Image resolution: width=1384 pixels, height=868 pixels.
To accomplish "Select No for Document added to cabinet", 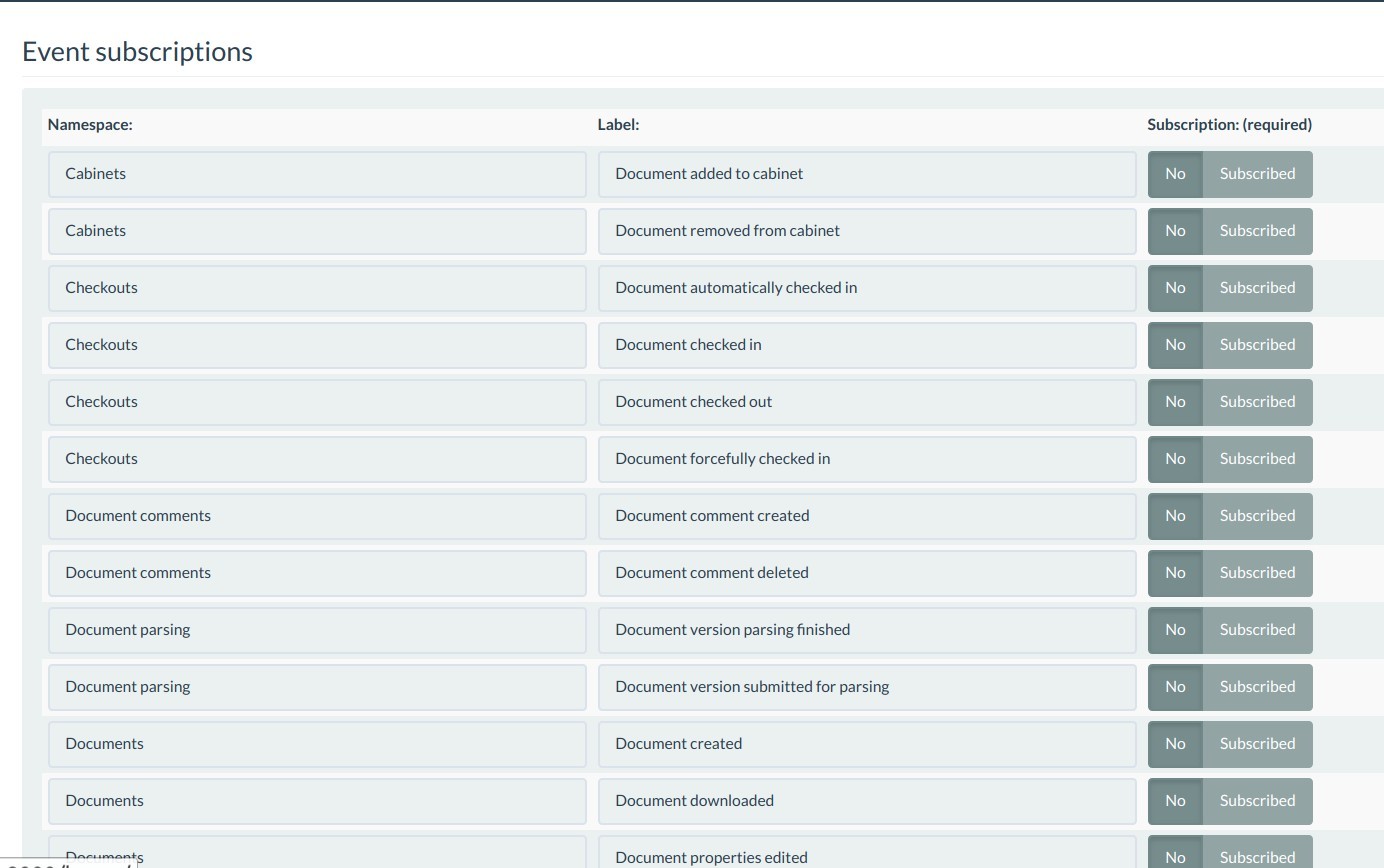I will pos(1175,174).
